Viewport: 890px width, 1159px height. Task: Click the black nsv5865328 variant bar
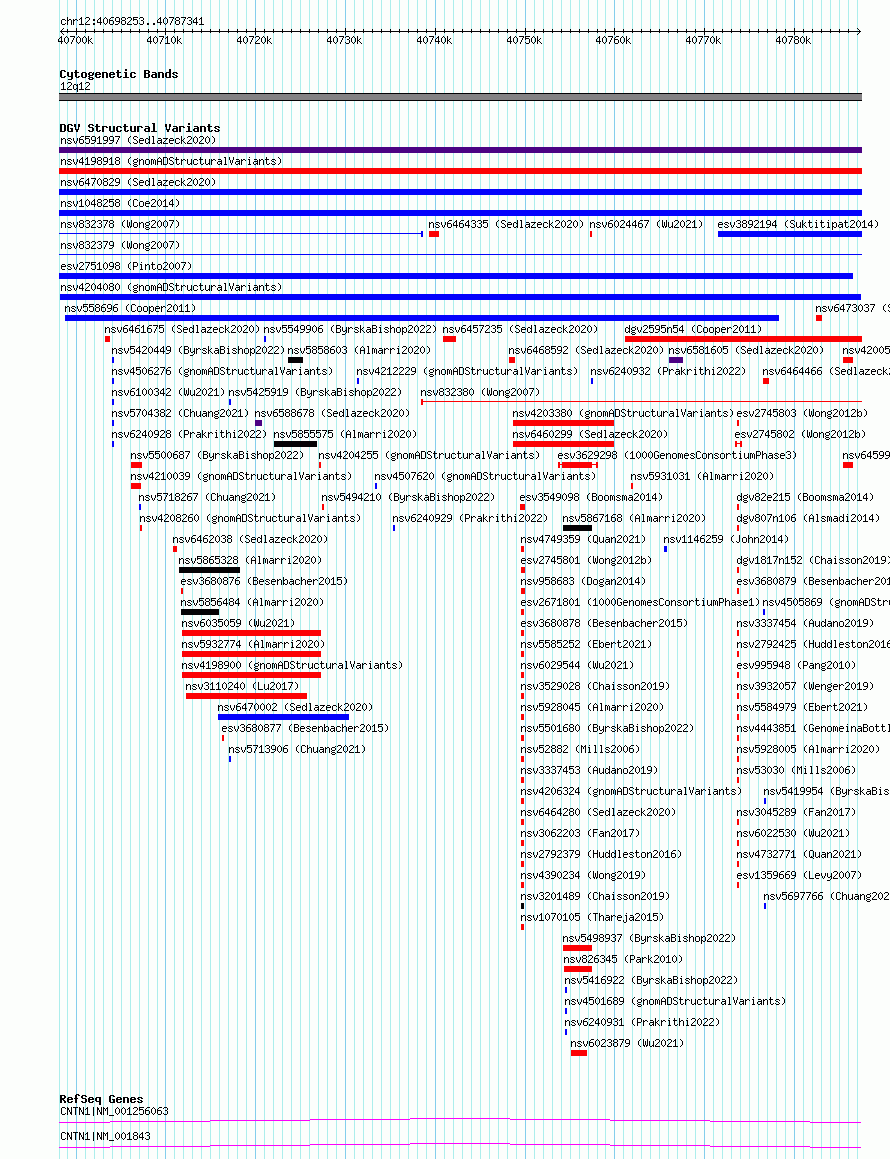coord(209,571)
